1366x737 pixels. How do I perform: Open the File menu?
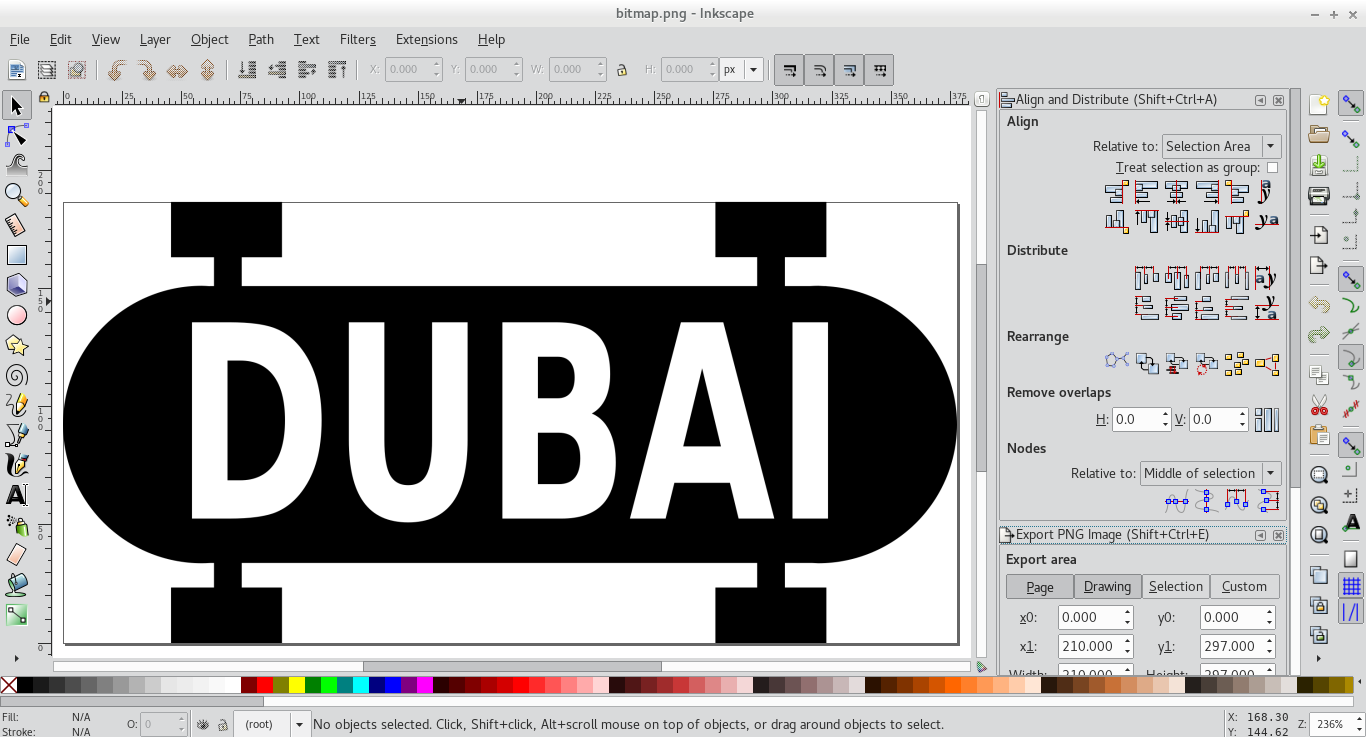(x=20, y=40)
